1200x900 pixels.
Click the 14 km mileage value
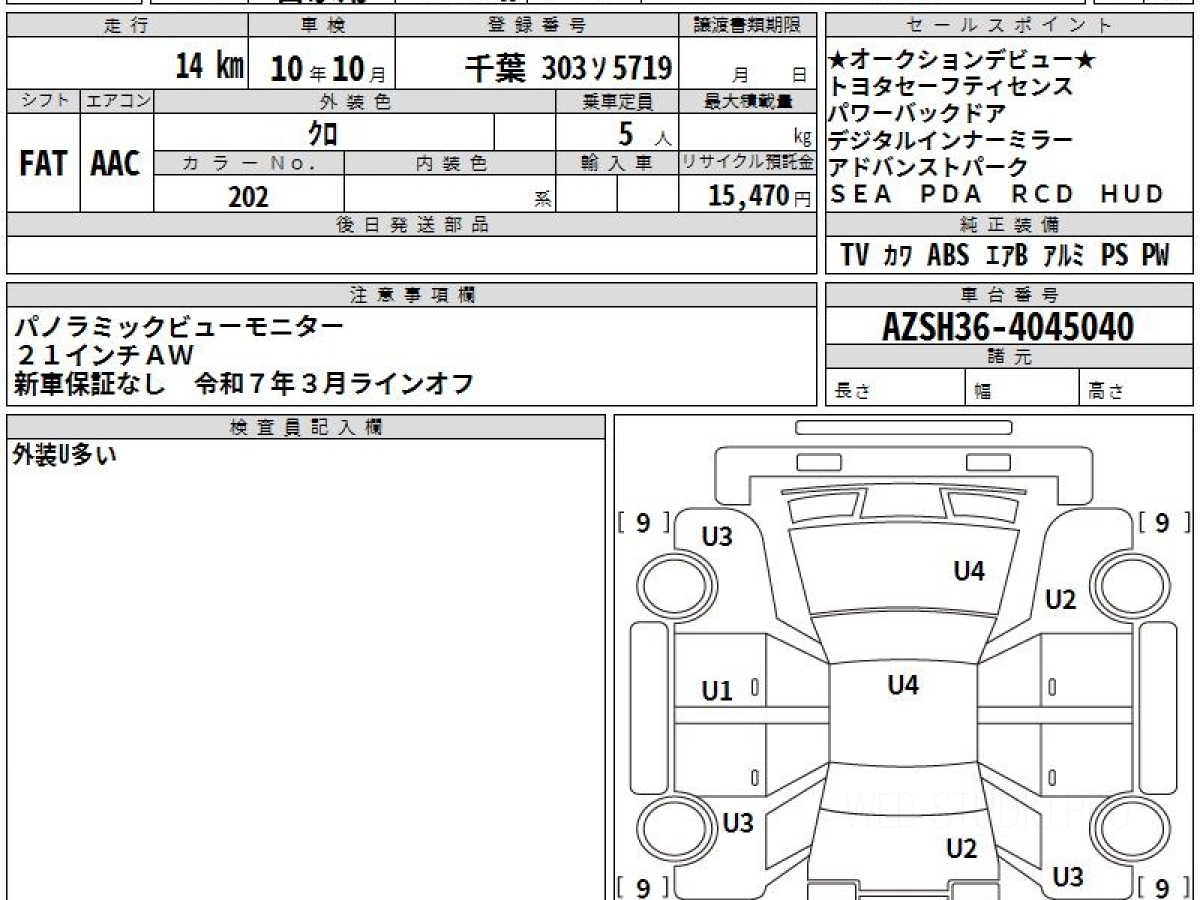click(209, 67)
